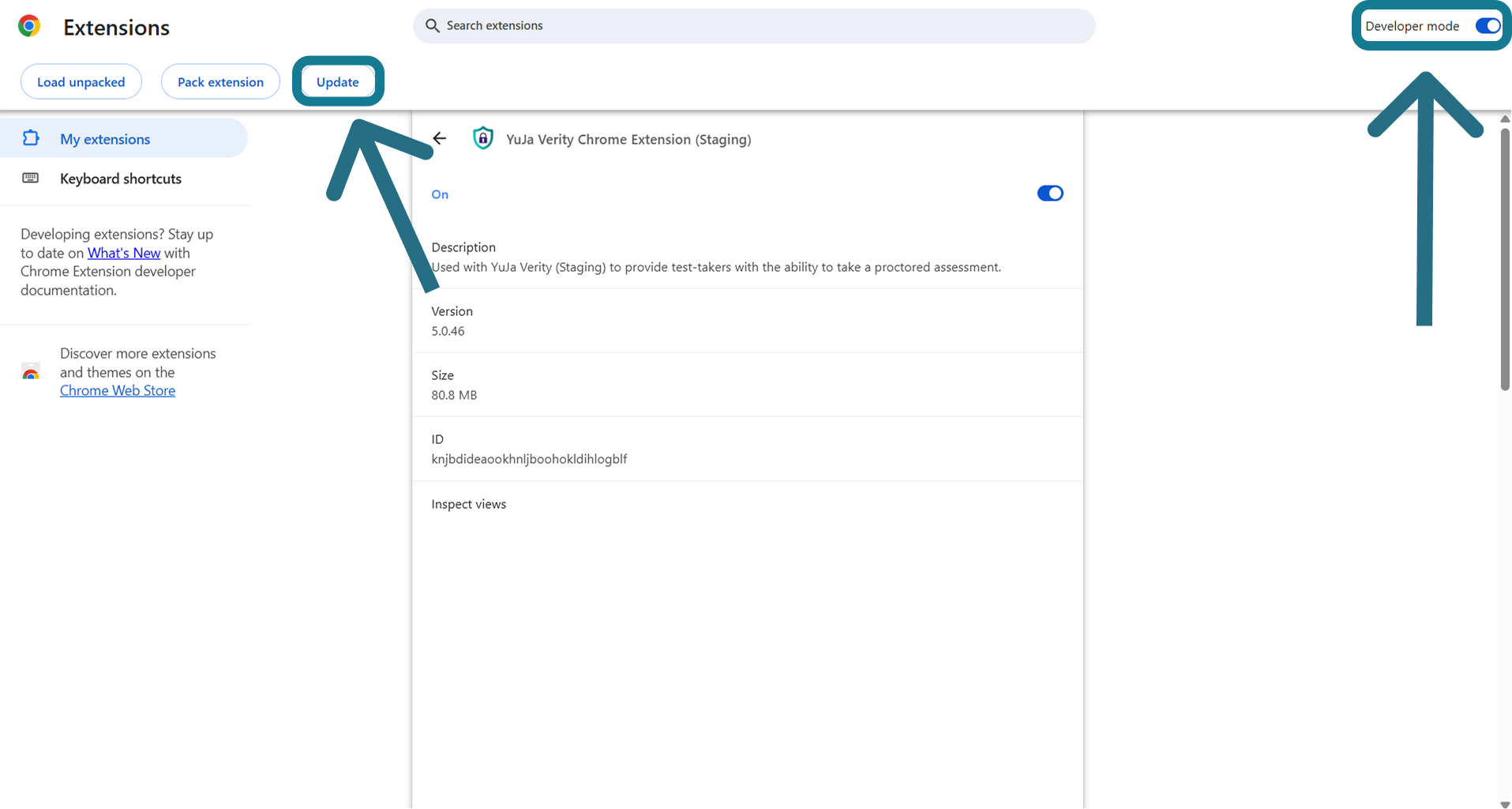Go back using the left arrow icon
Image resolution: width=1512 pixels, height=809 pixels.
click(x=440, y=138)
